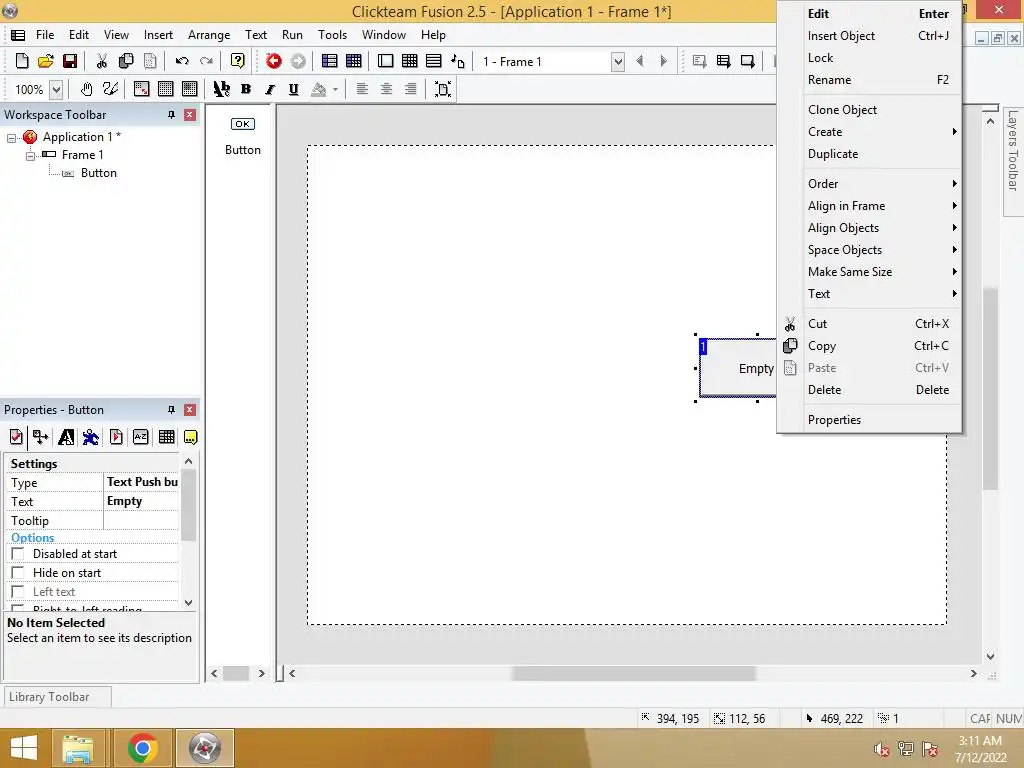Image resolution: width=1024 pixels, height=768 pixels.
Task: Center the frame with the rightmost toolbar icon
Action: click(443, 89)
